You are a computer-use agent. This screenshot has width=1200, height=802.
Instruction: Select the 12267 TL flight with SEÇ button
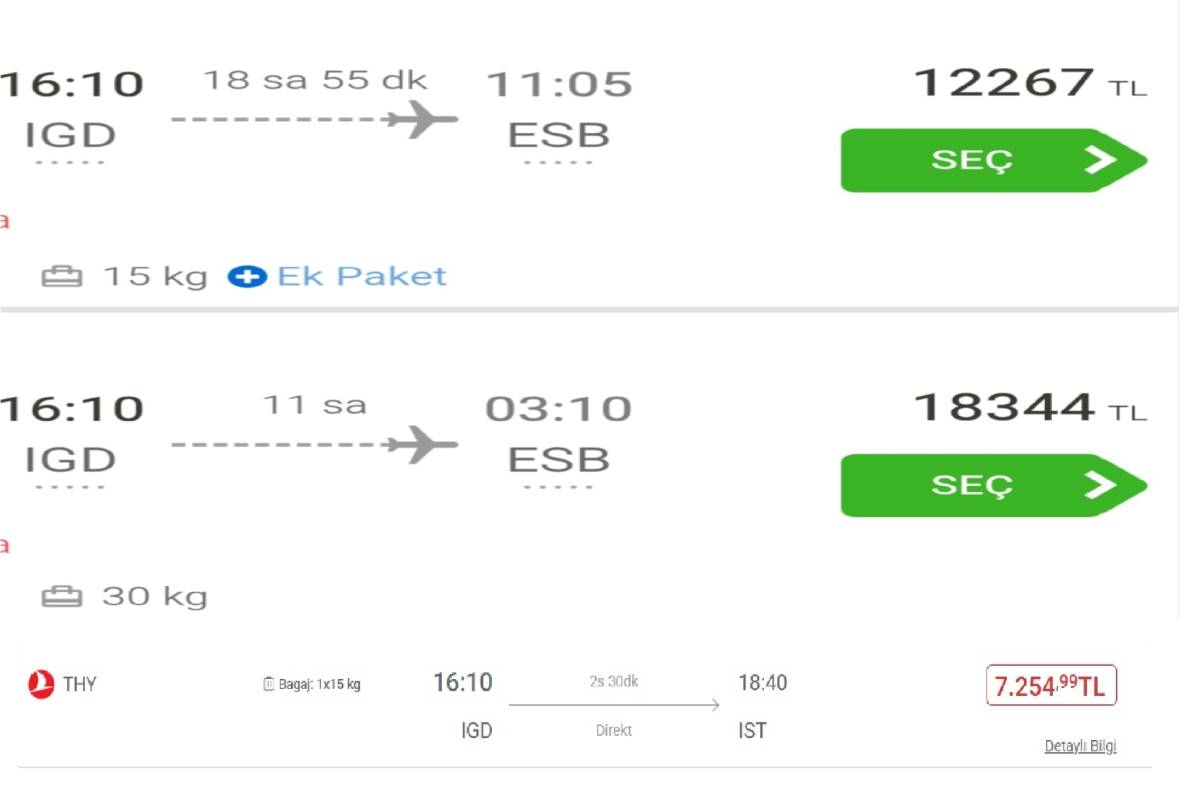click(993, 160)
